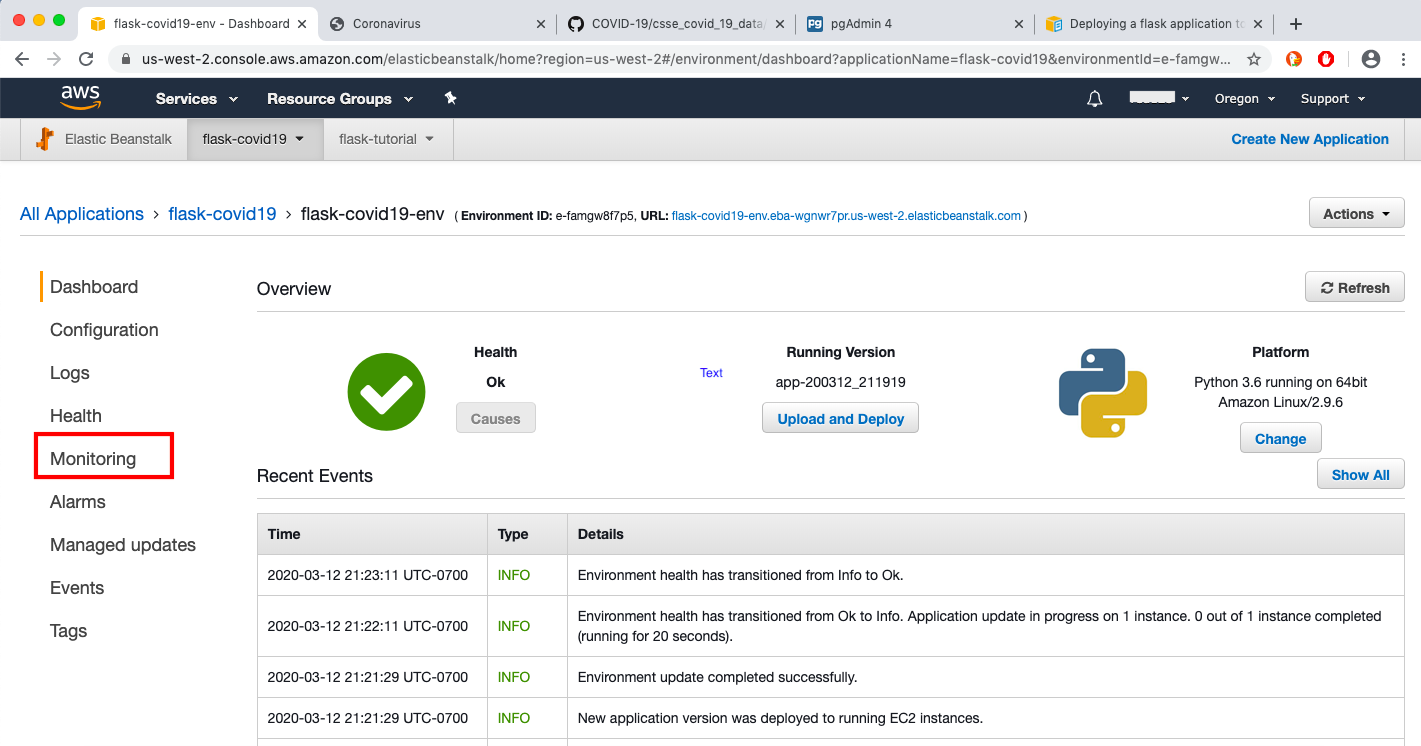This screenshot has width=1421, height=746.
Task: Click the pin shortcut icon in AWS navbar
Action: 450,98
